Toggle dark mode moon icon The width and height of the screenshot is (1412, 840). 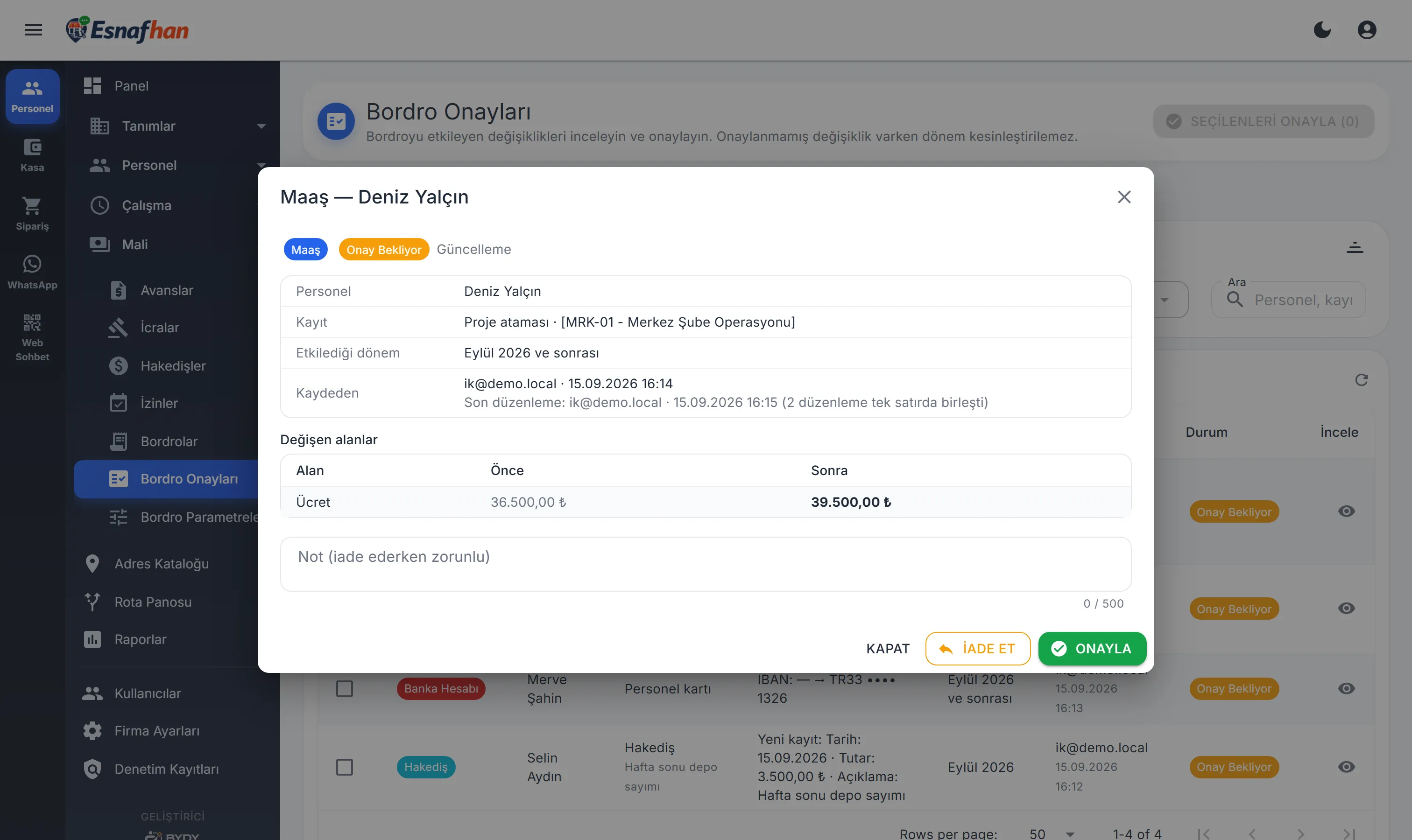pos(1322,30)
